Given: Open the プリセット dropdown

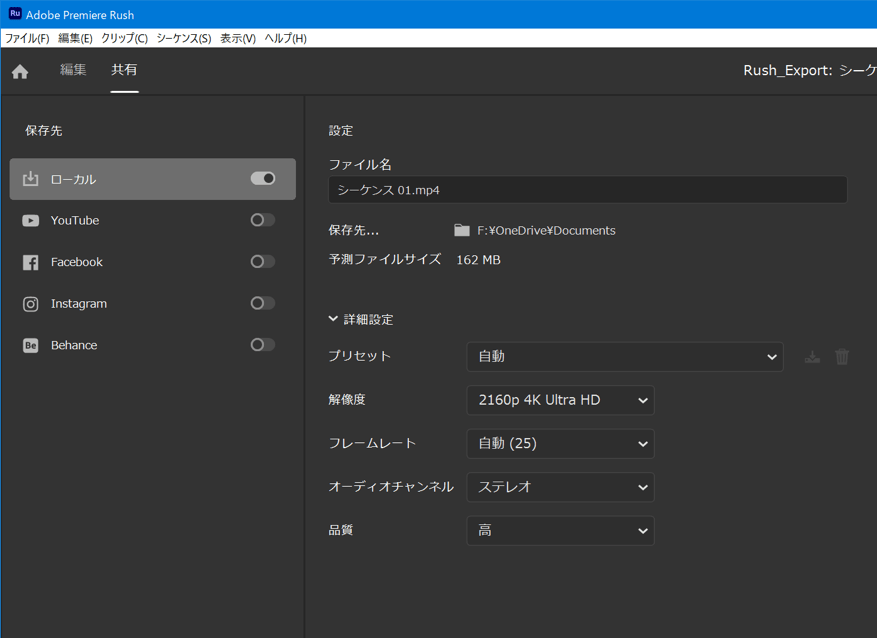Looking at the screenshot, I should coord(624,357).
